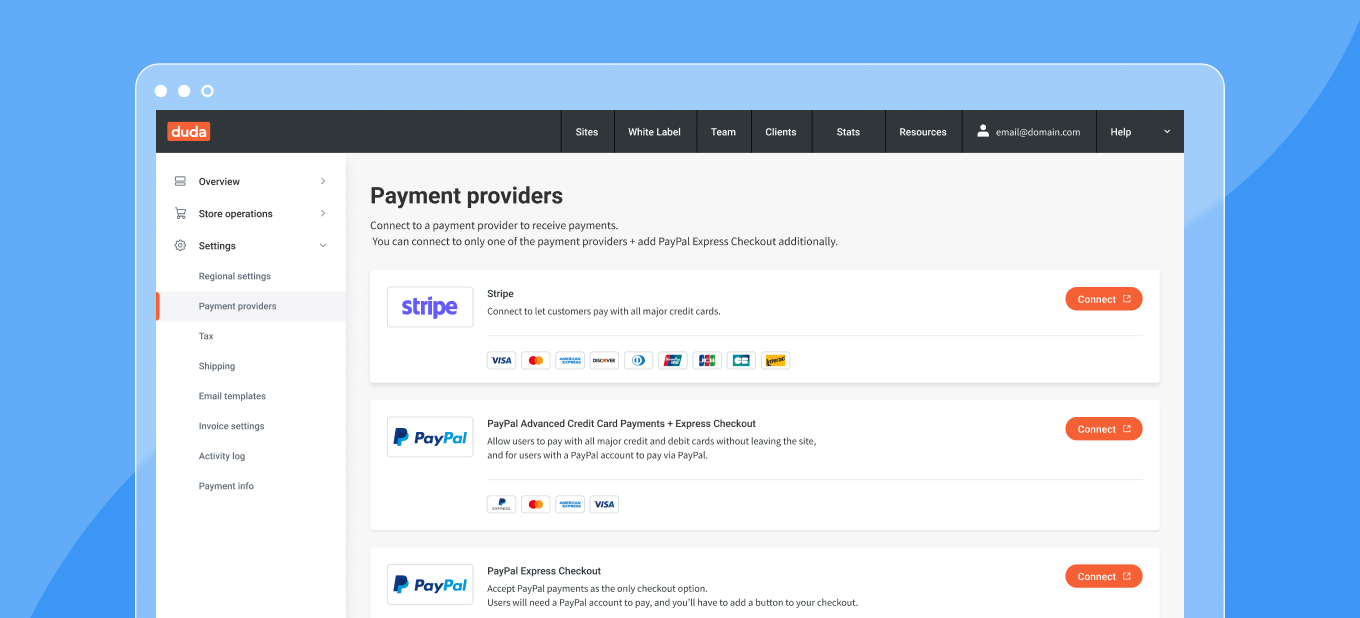Click the PayPal logo in Advanced Credit Card card

click(x=430, y=437)
